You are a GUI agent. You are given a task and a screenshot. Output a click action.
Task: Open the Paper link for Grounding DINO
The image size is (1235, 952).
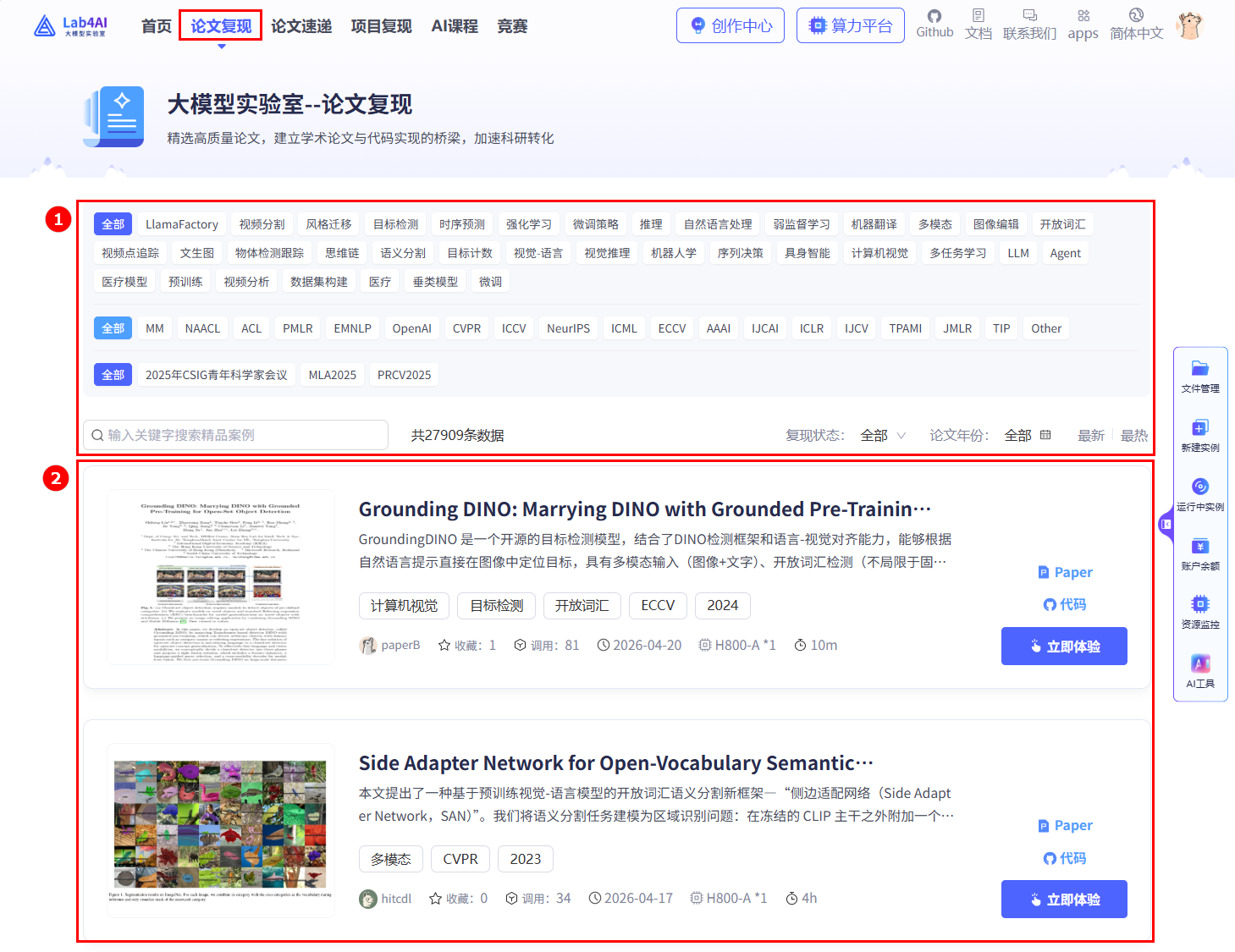1065,572
